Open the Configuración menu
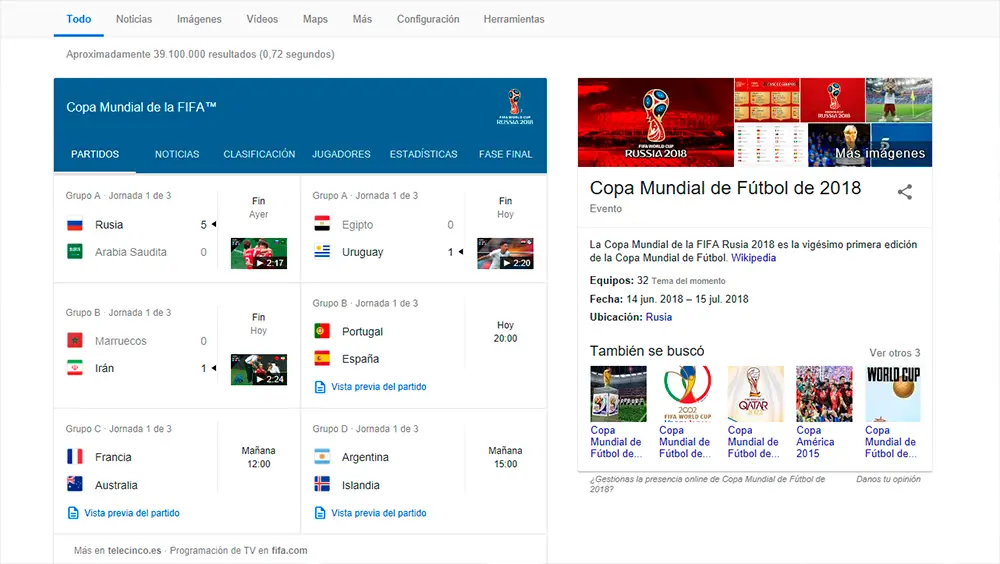Image resolution: width=1000 pixels, height=564 pixels. pos(428,19)
